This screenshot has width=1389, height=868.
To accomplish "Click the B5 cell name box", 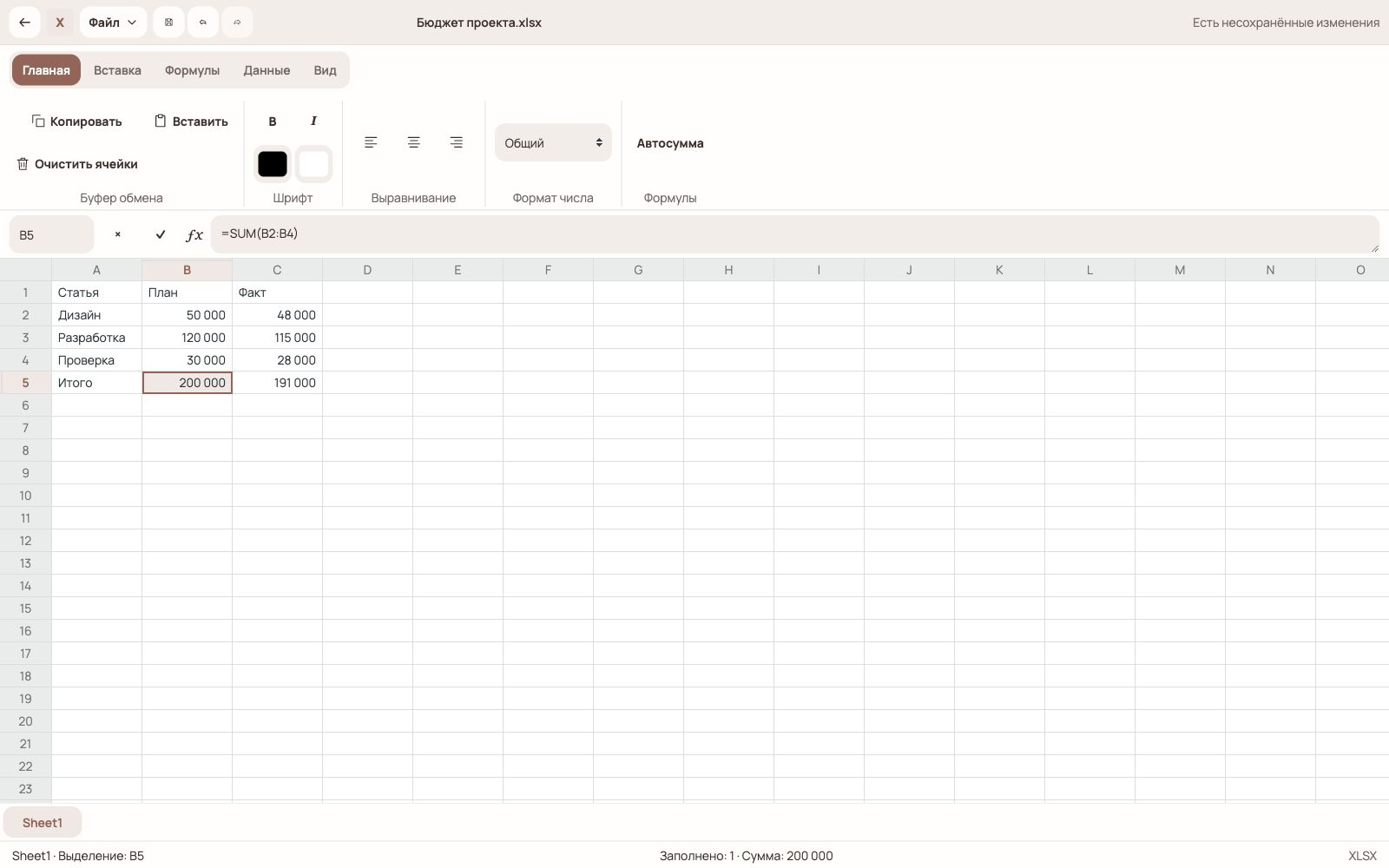I will tap(51, 234).
